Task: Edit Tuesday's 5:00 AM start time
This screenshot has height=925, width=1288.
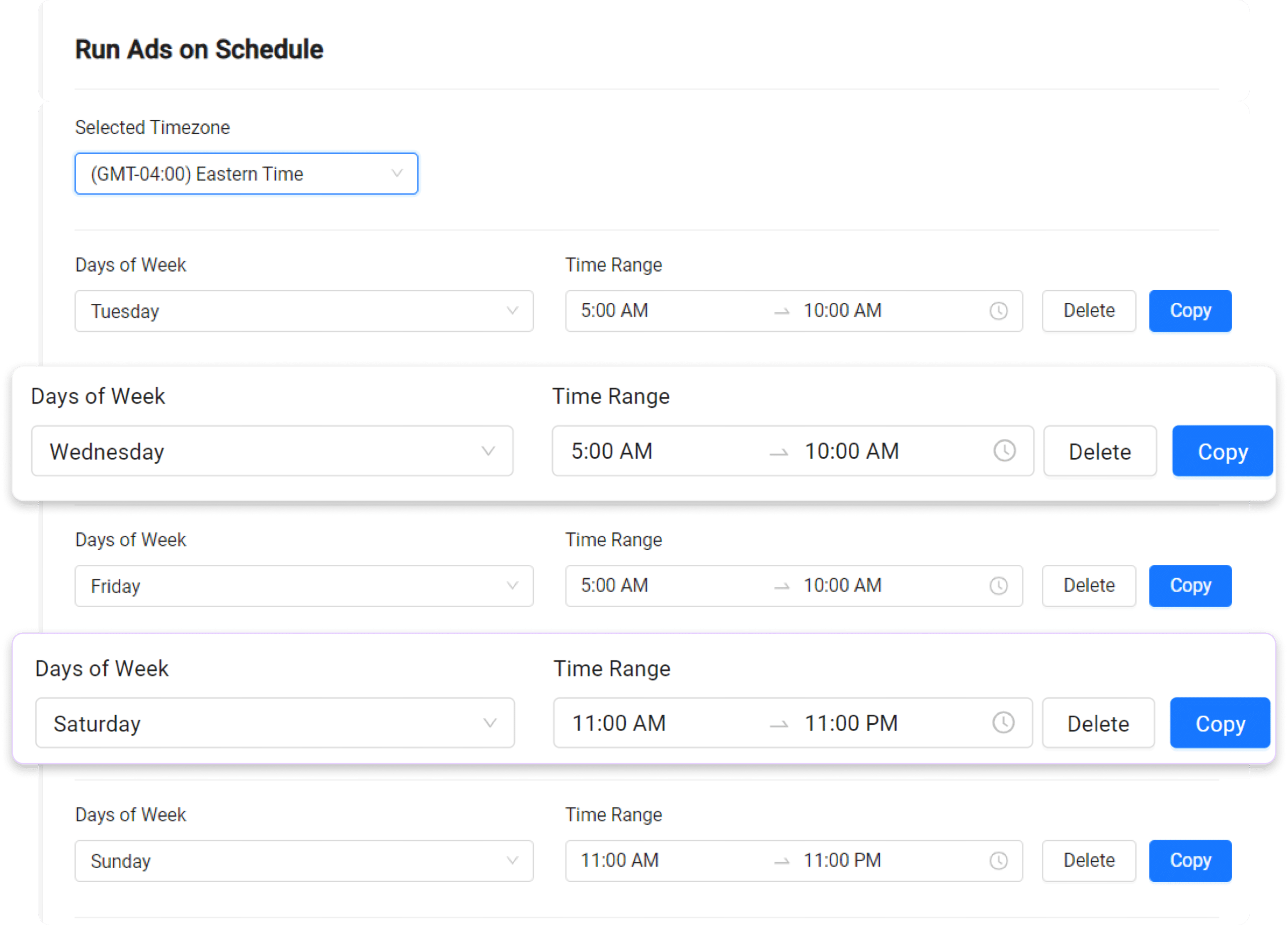Action: click(x=614, y=311)
